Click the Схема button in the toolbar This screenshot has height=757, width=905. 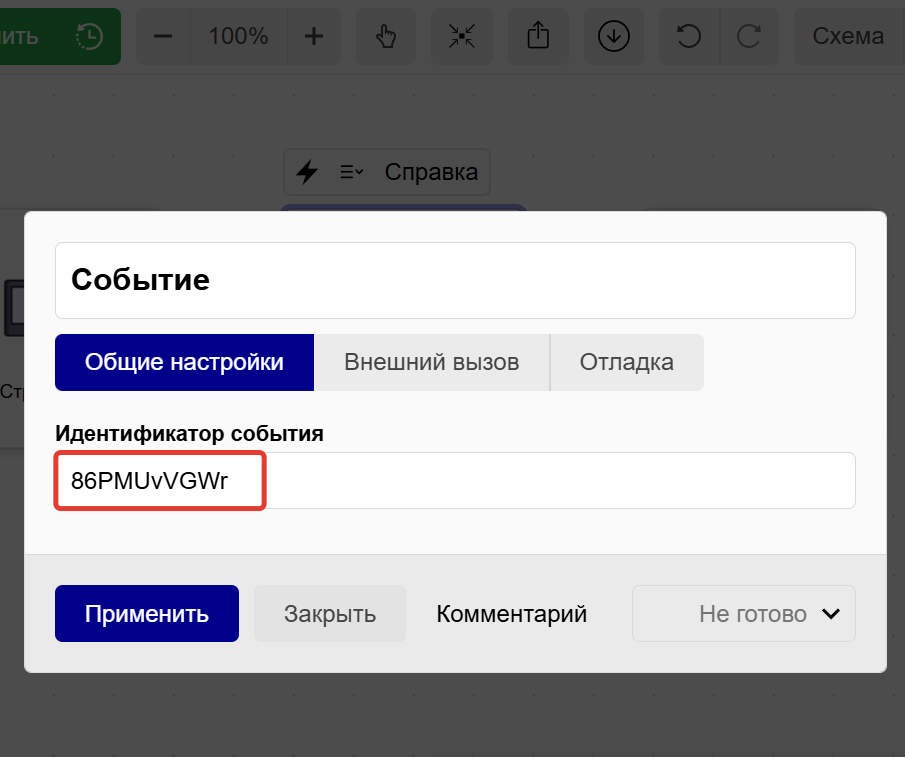coord(848,36)
